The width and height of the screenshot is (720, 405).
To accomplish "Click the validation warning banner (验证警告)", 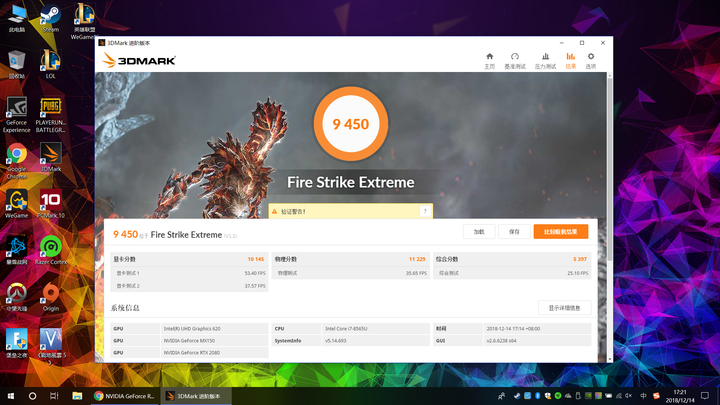I will (x=350, y=211).
